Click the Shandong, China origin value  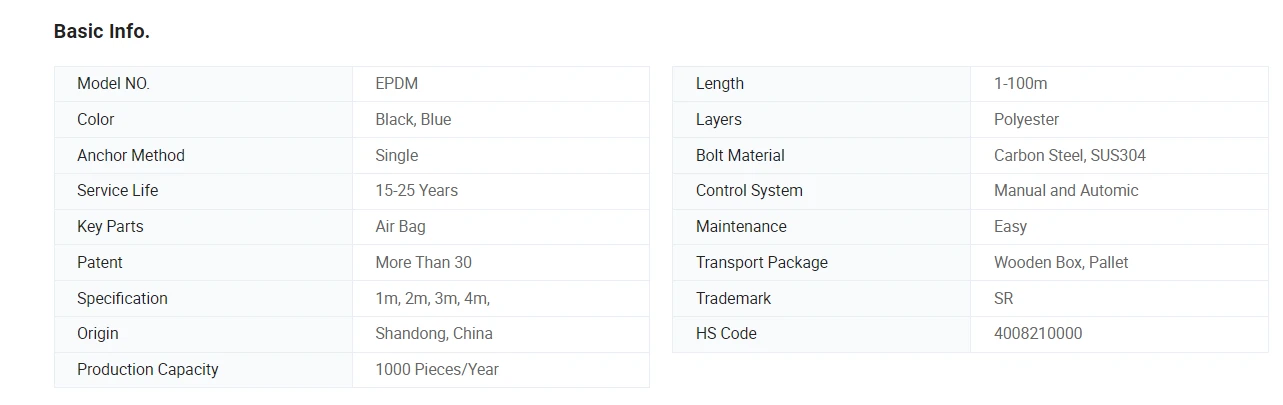(433, 334)
